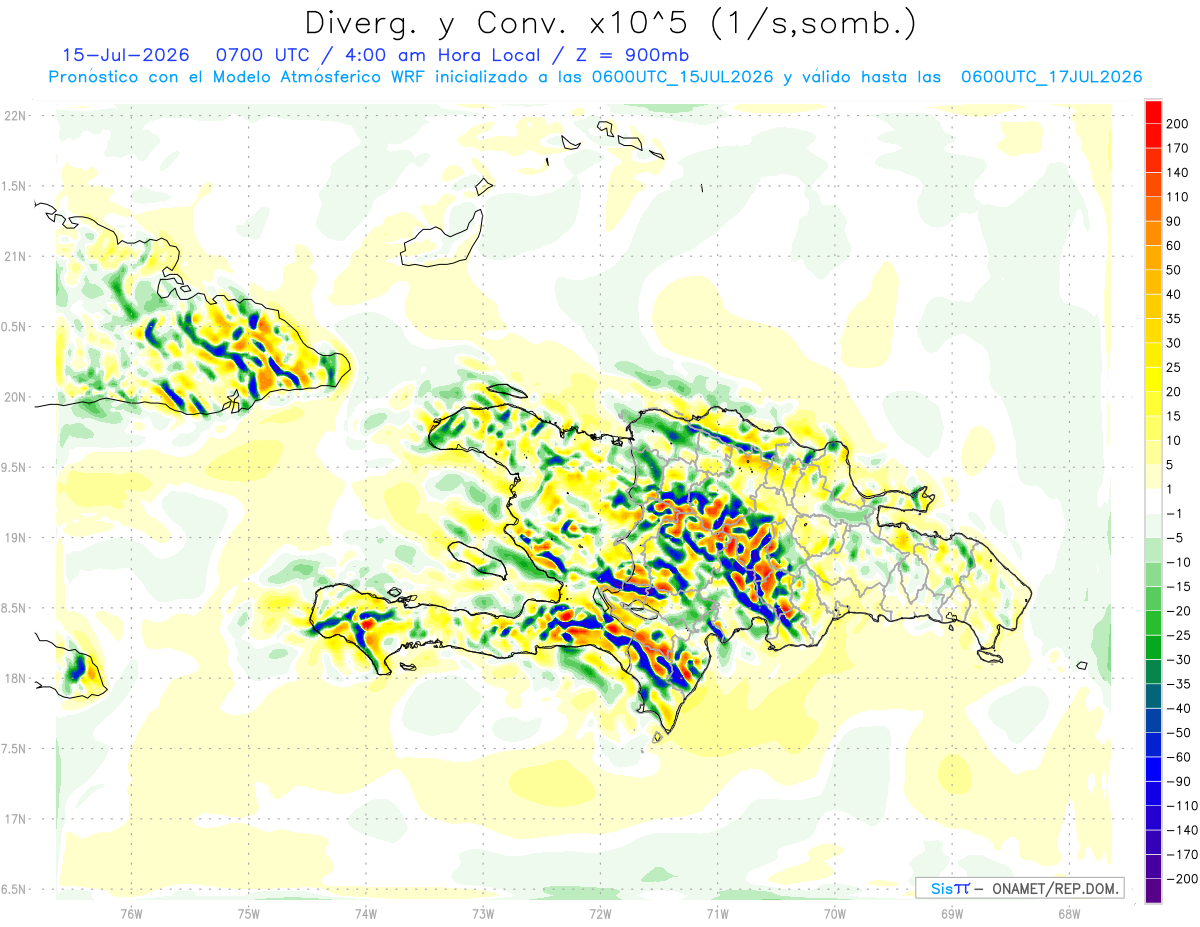Click colorbar label '-15'
Viewport: 1200px width, 927px height.
pos(1178,586)
